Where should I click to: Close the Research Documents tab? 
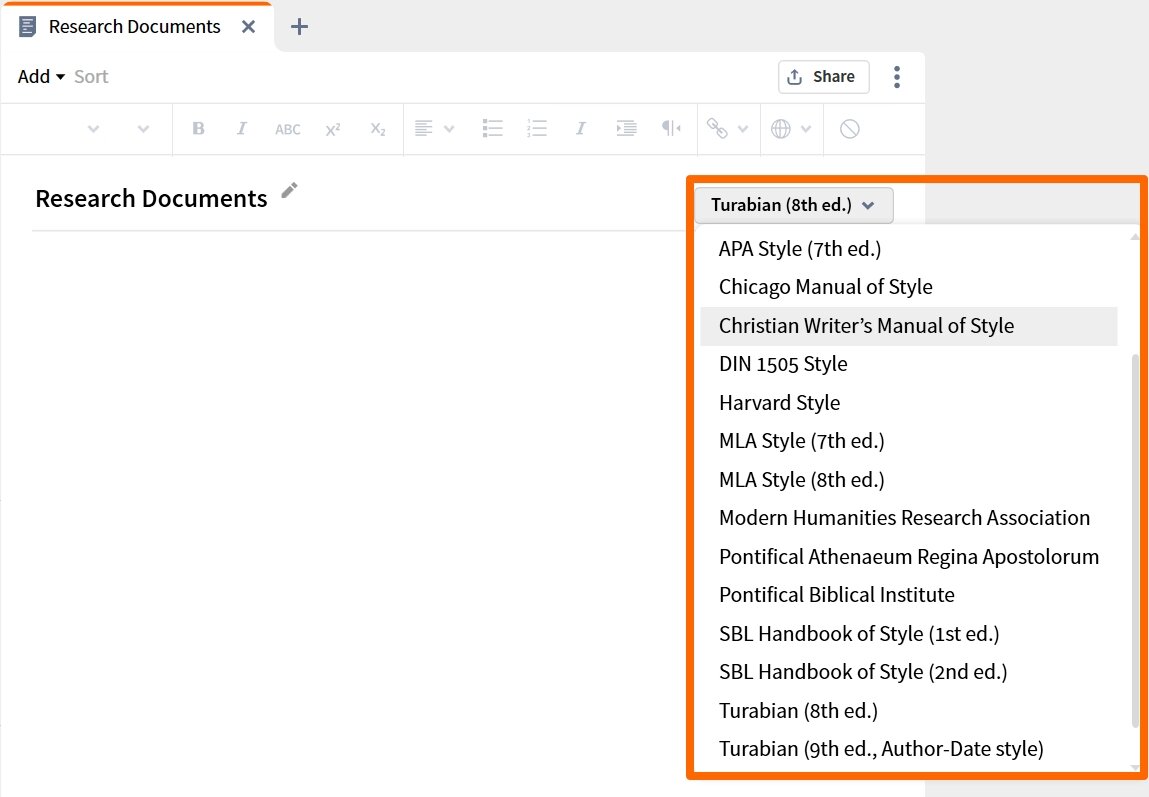(x=248, y=27)
